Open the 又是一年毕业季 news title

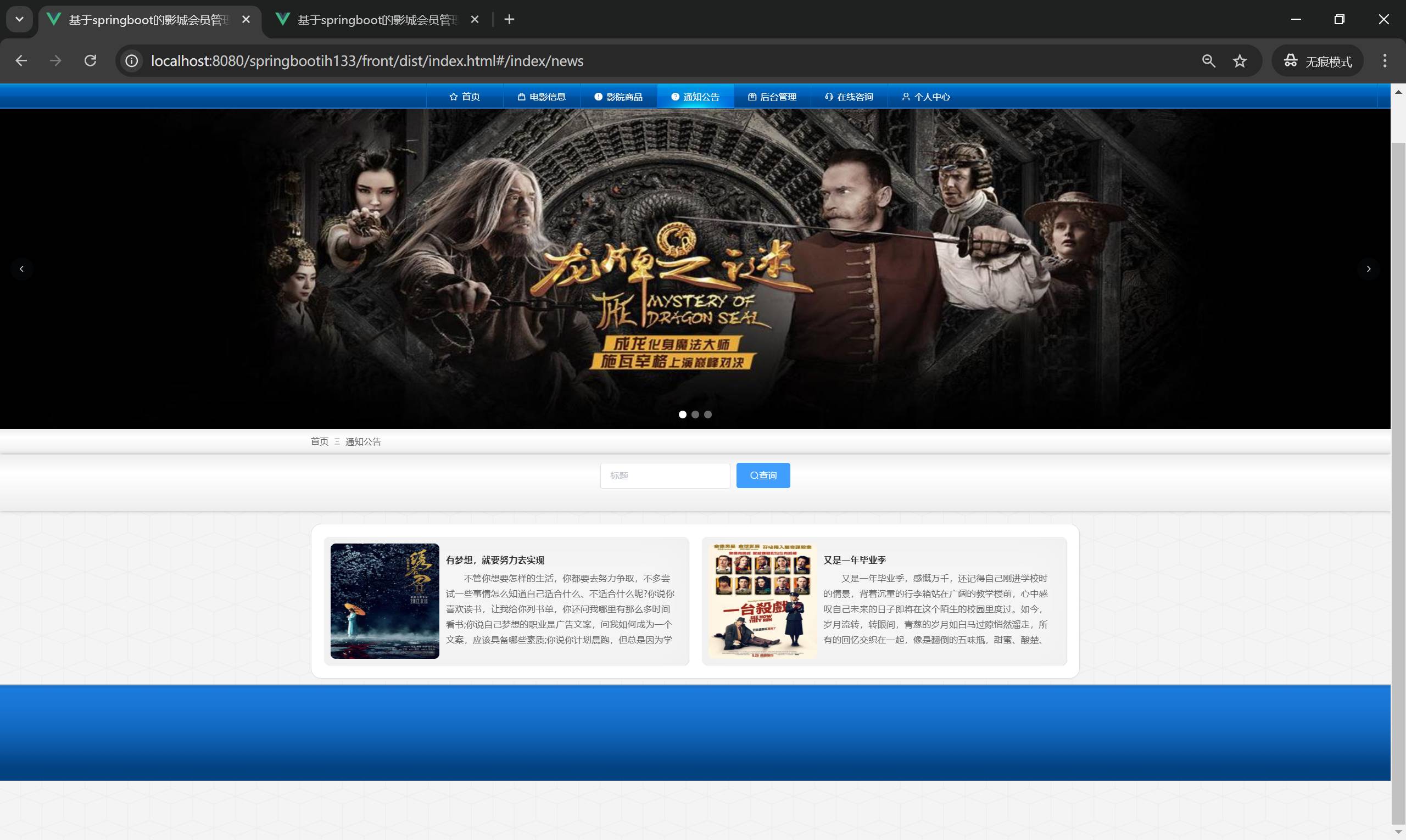[x=855, y=560]
